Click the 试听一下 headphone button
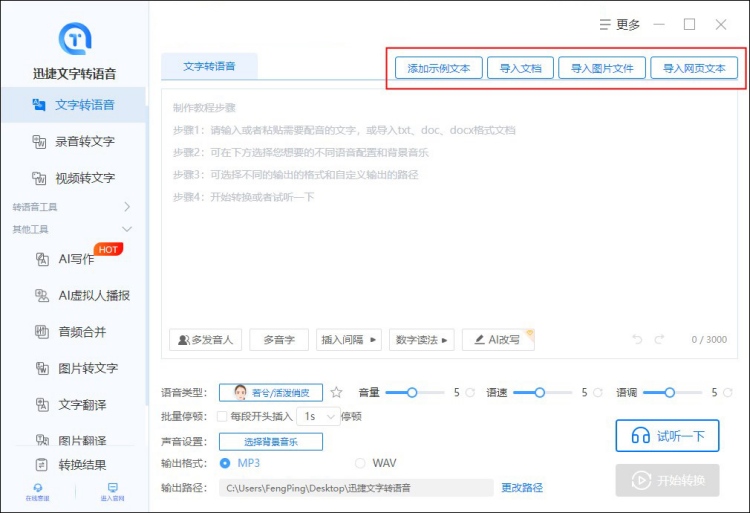Viewport: 750px width, 513px height. point(667,436)
